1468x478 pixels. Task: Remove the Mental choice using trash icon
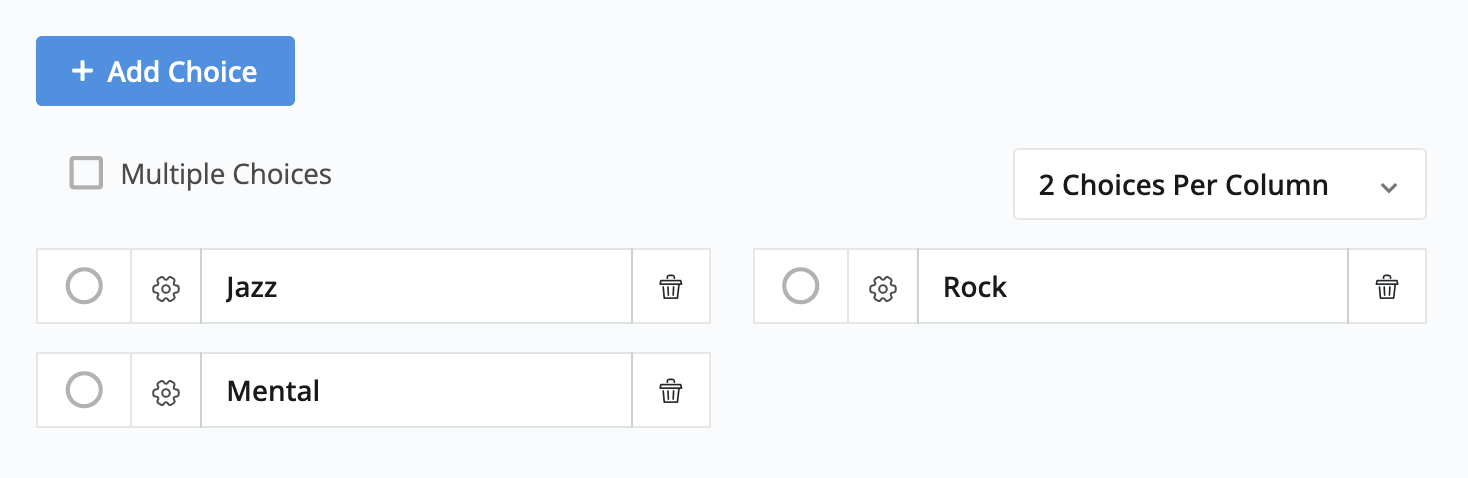671,391
